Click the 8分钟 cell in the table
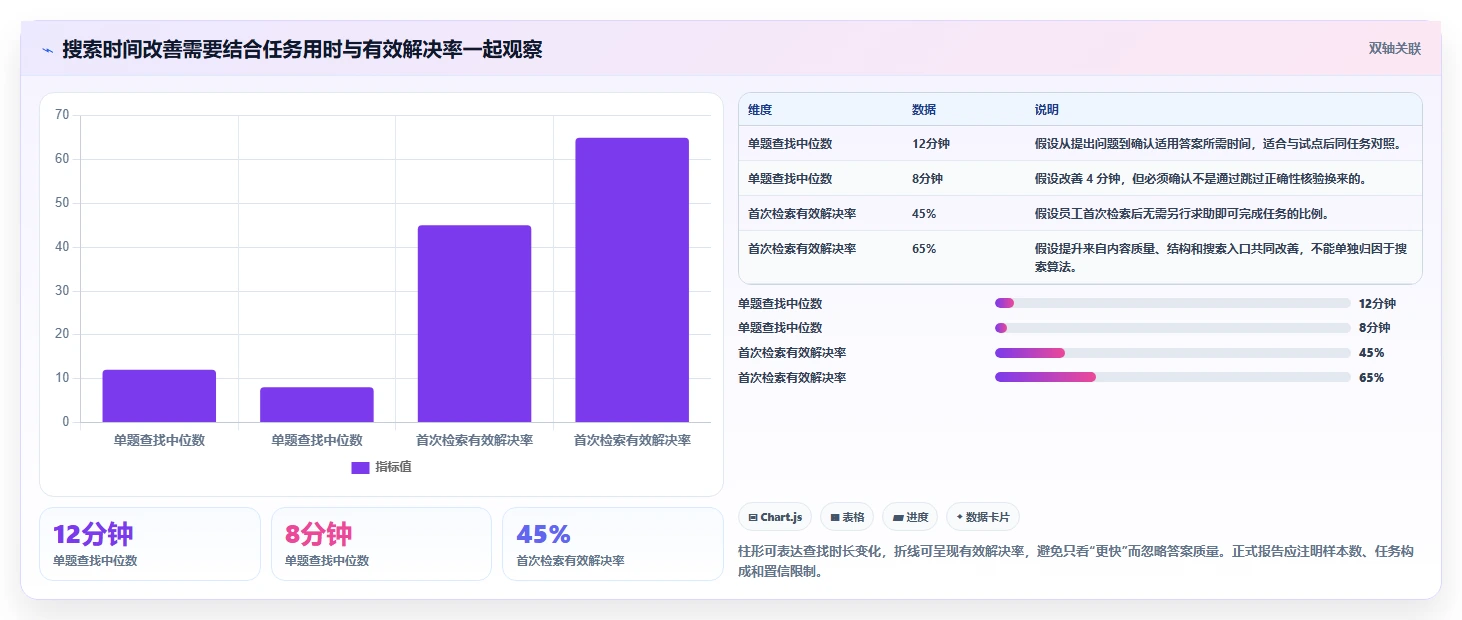Image resolution: width=1462 pixels, height=620 pixels. pyautogui.click(x=927, y=179)
